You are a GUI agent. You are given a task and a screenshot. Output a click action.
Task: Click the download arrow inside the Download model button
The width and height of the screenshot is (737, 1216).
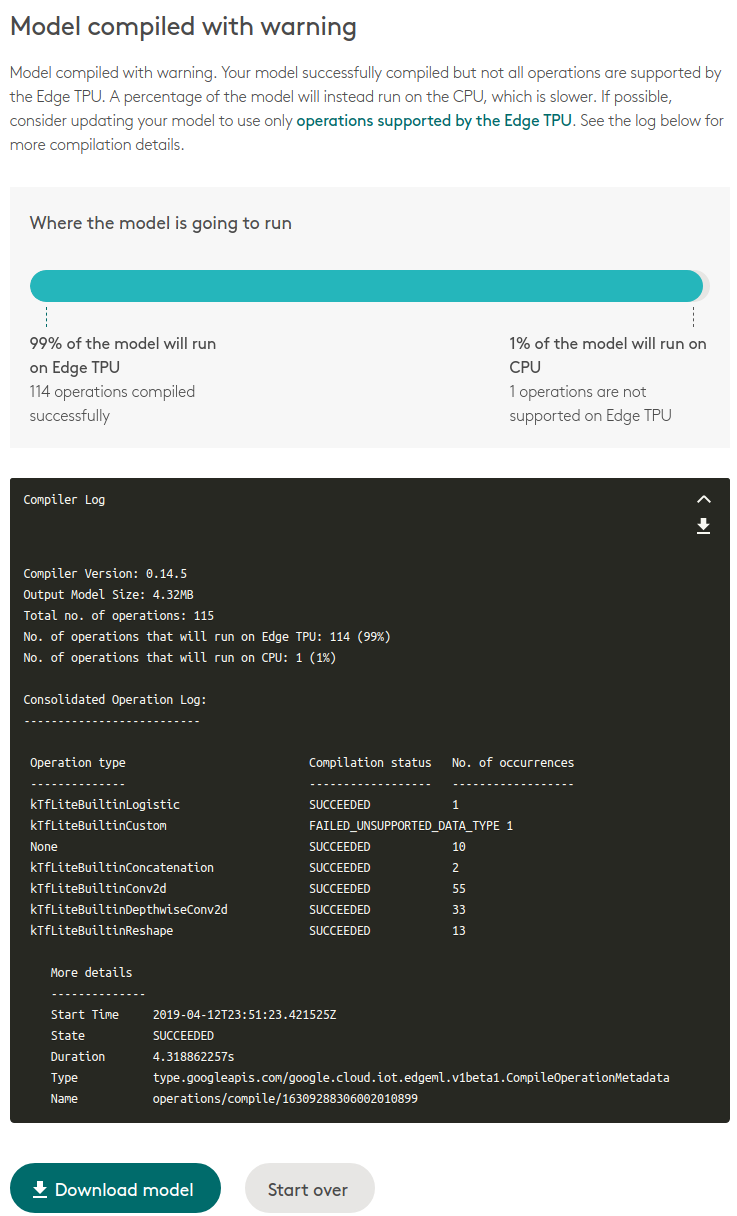pyautogui.click(x=40, y=1188)
